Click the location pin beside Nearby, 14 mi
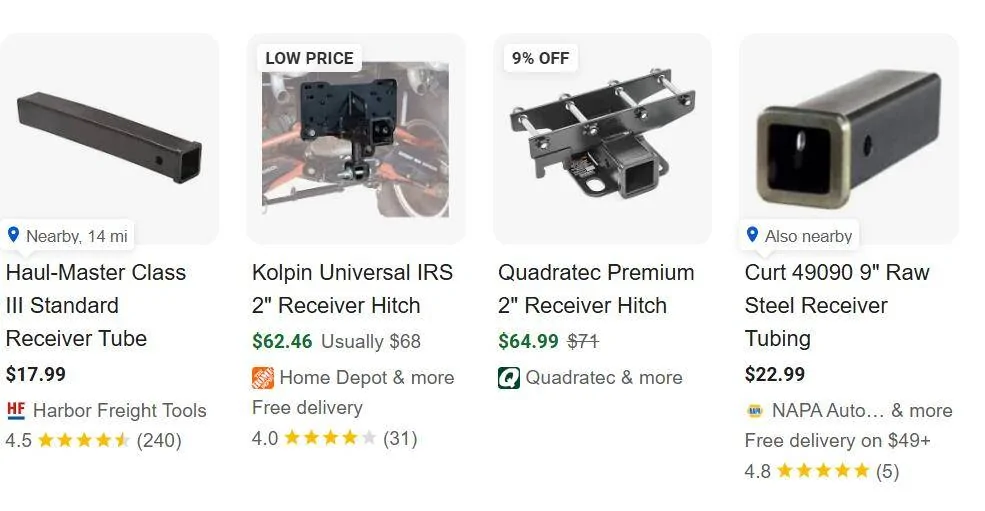The height and width of the screenshot is (511, 985). click(13, 235)
